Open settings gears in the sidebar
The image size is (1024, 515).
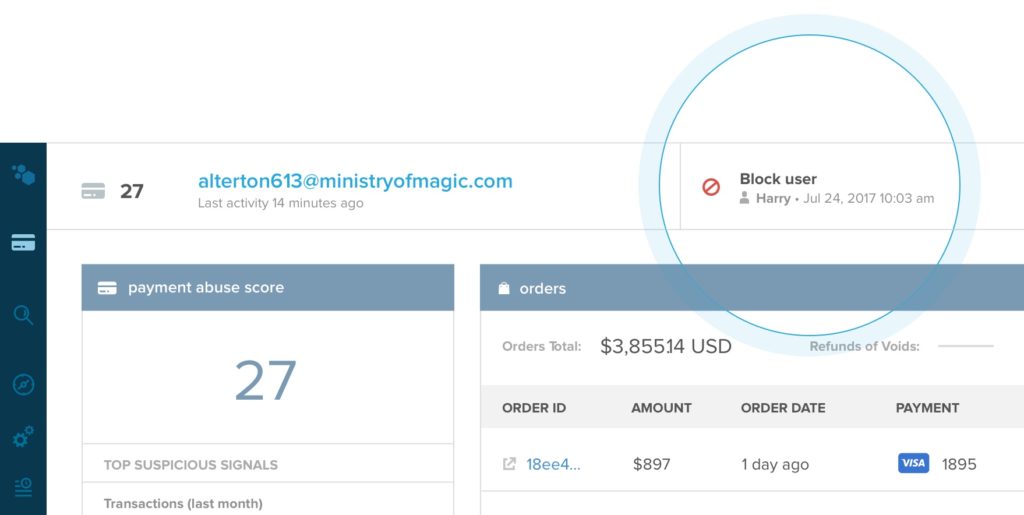click(23, 437)
